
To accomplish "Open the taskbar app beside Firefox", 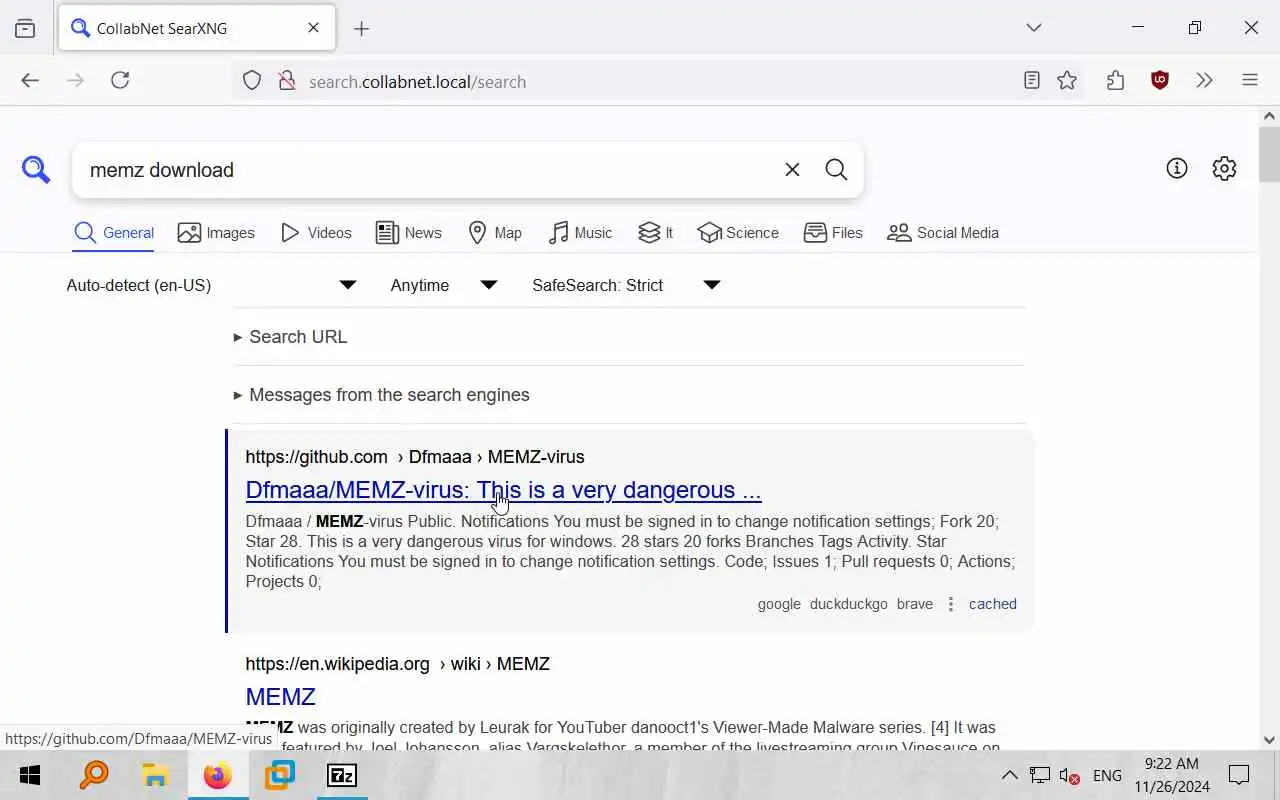I will 280,775.
